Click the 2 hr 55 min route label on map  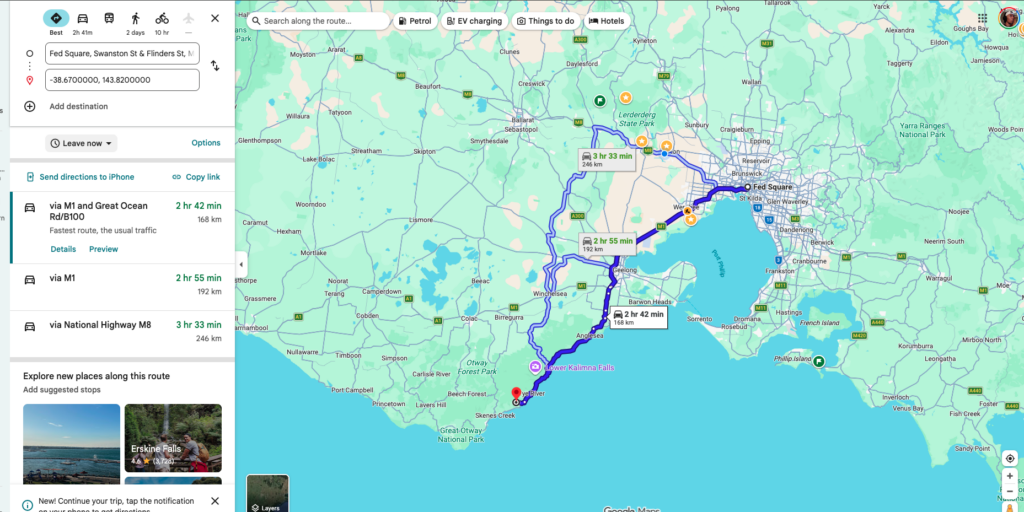607,244
